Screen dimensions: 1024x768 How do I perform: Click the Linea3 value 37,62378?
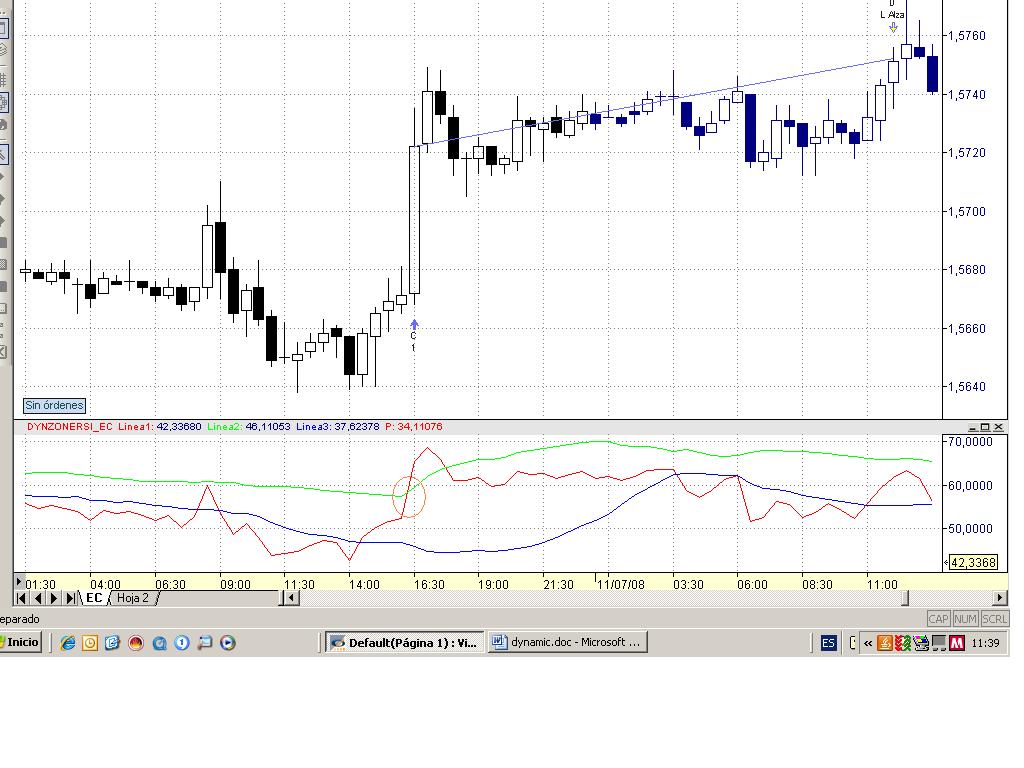pos(357,426)
